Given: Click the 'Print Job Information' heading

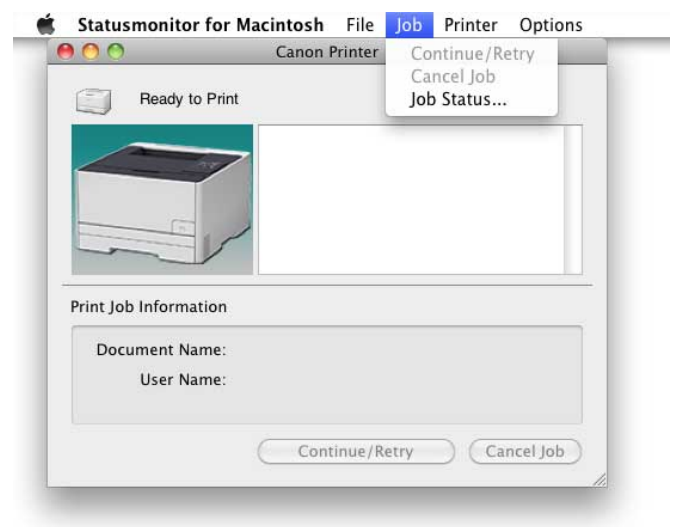Looking at the screenshot, I should tap(149, 307).
